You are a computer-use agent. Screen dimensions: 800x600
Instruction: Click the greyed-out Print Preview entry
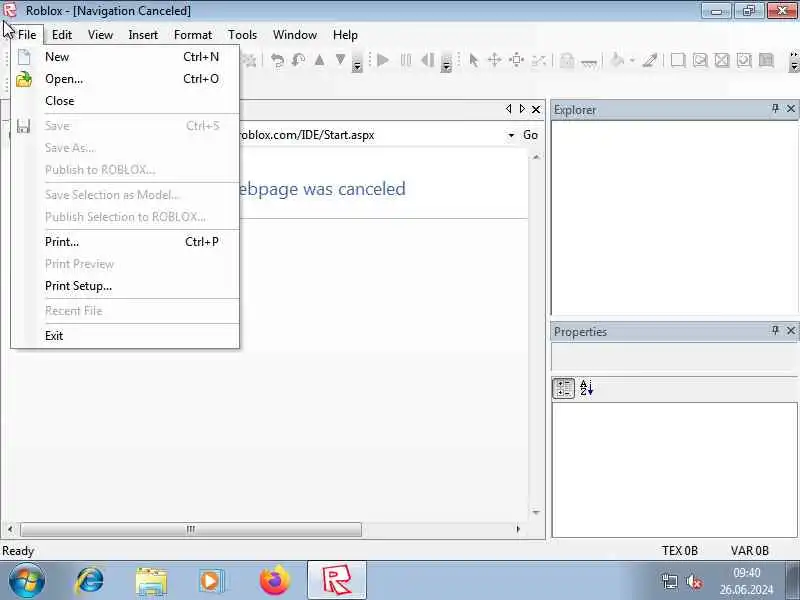coord(125,264)
